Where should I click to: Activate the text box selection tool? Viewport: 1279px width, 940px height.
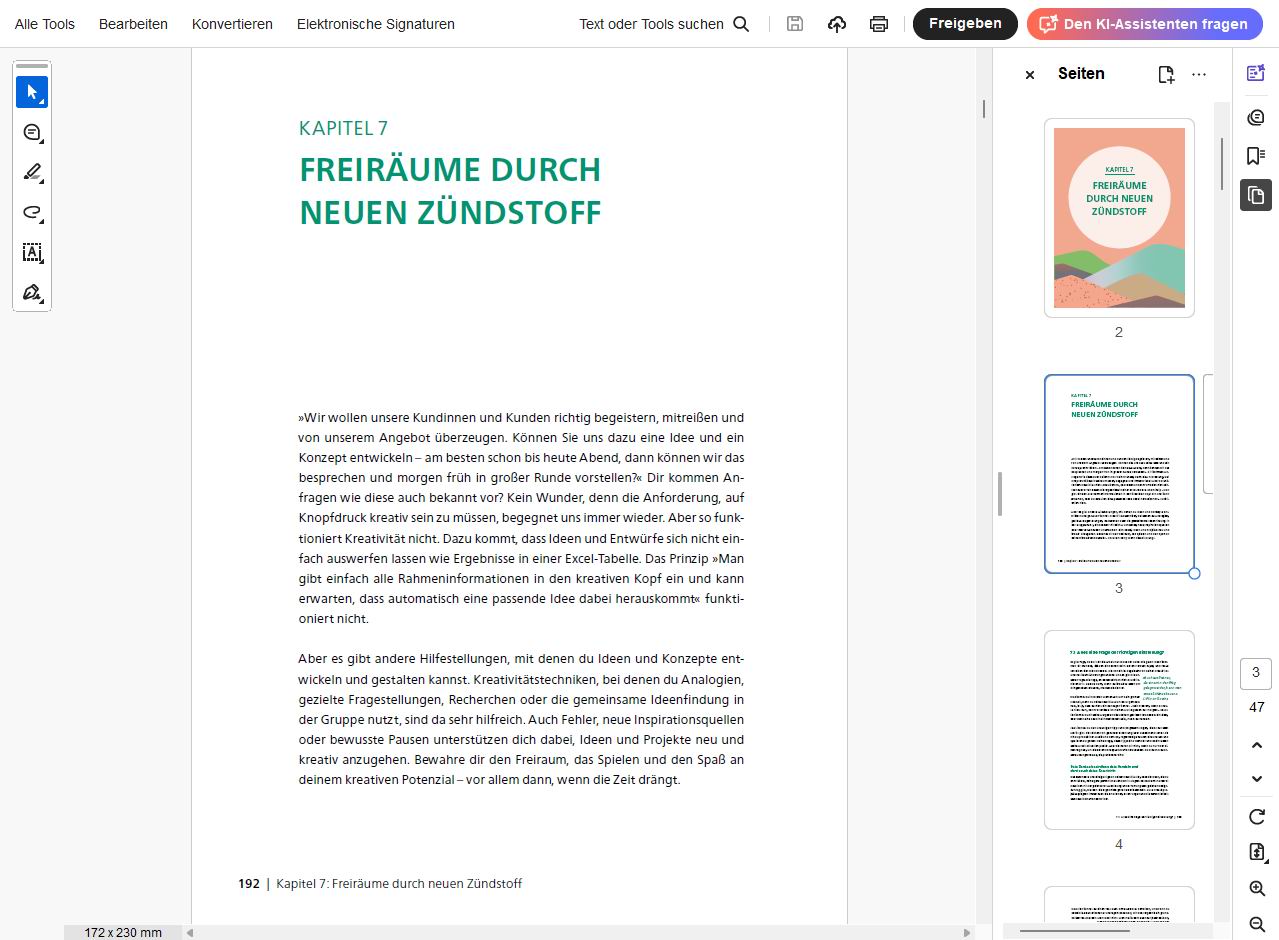(32, 252)
